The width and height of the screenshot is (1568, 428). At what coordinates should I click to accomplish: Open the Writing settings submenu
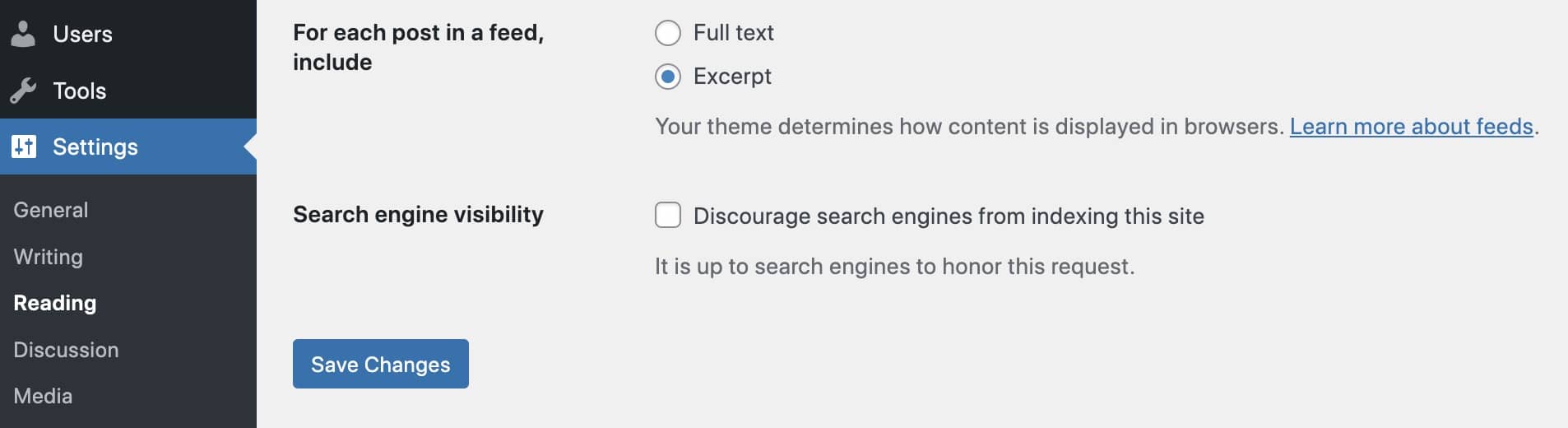click(x=49, y=257)
